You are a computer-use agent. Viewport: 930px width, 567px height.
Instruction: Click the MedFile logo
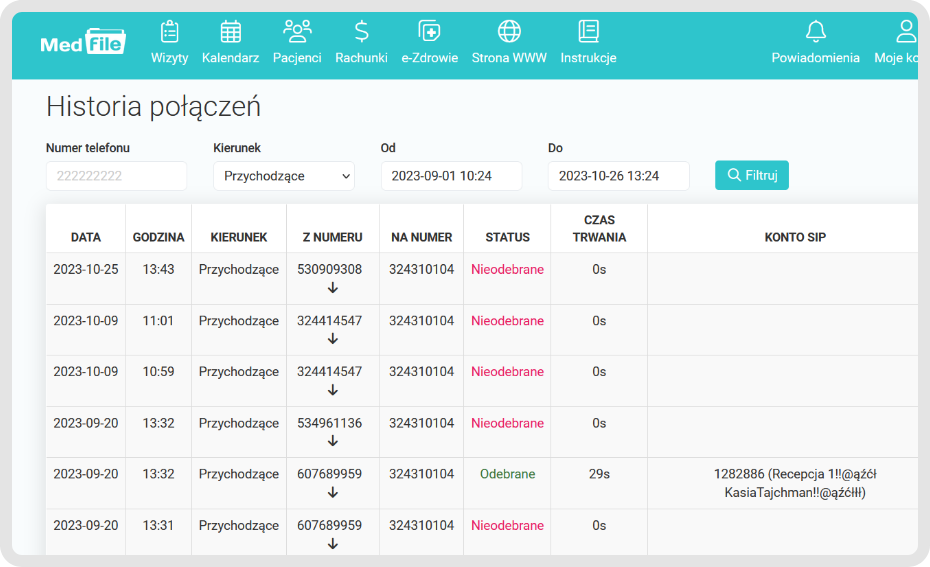point(83,42)
